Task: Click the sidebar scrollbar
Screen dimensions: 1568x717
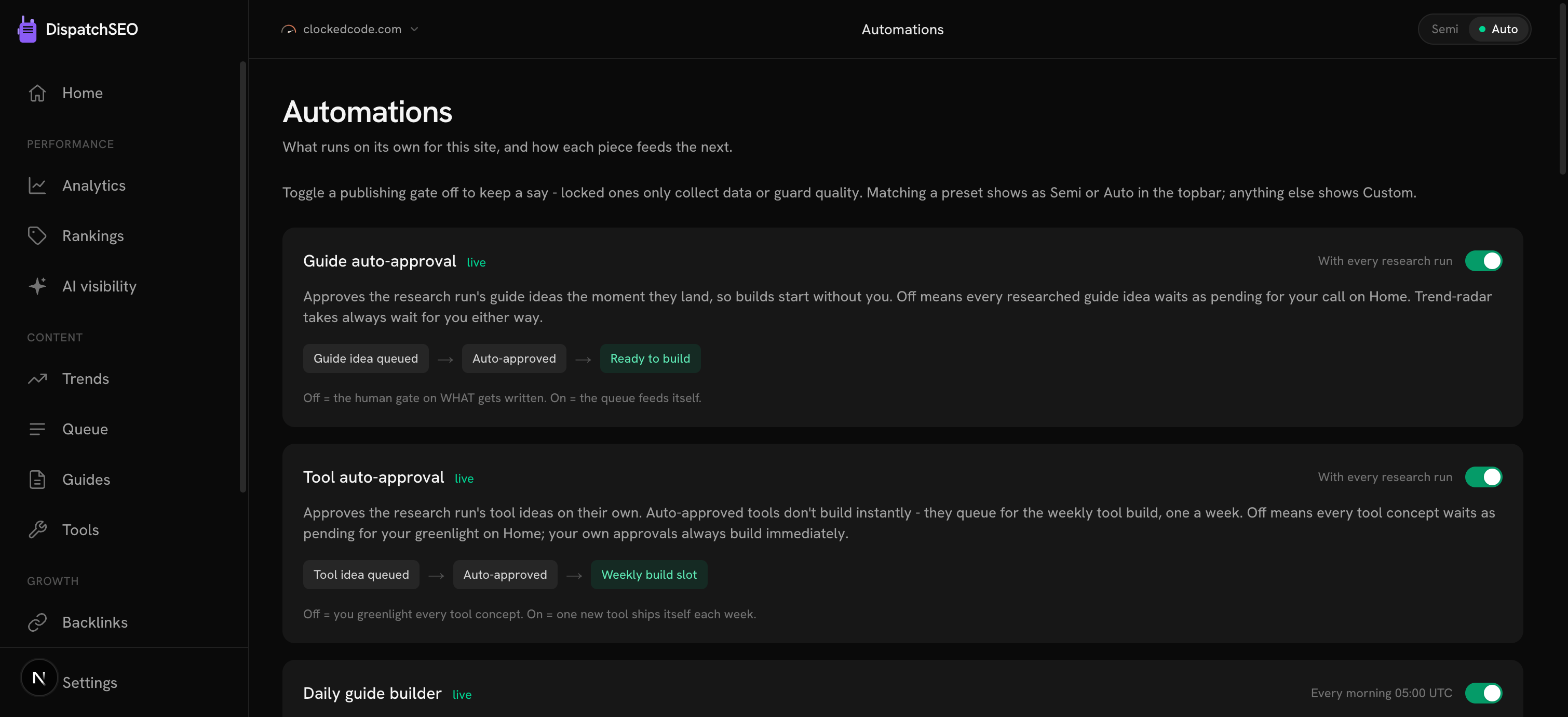Action: [243, 276]
